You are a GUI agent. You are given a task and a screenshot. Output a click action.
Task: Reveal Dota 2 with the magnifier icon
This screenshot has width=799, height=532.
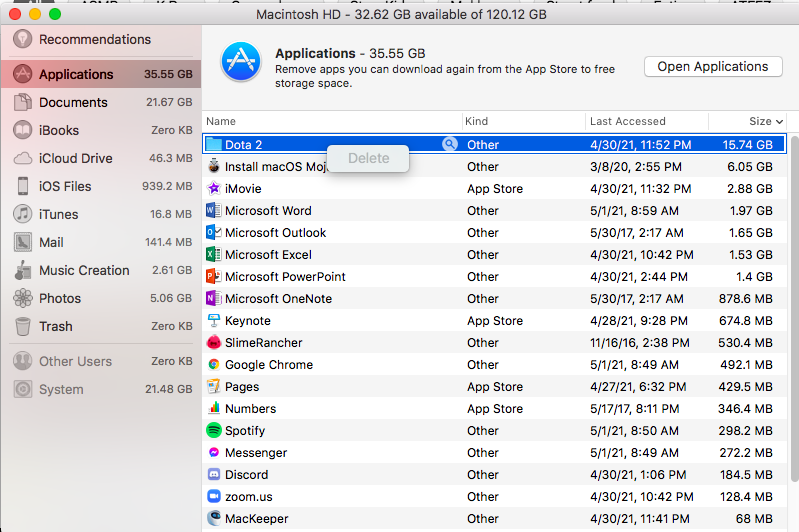pyautogui.click(x=449, y=144)
